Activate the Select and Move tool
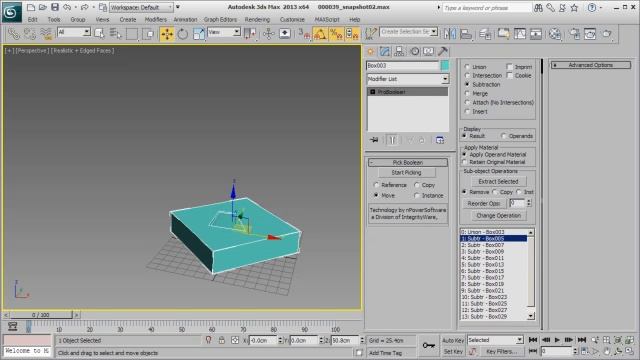 [167, 34]
